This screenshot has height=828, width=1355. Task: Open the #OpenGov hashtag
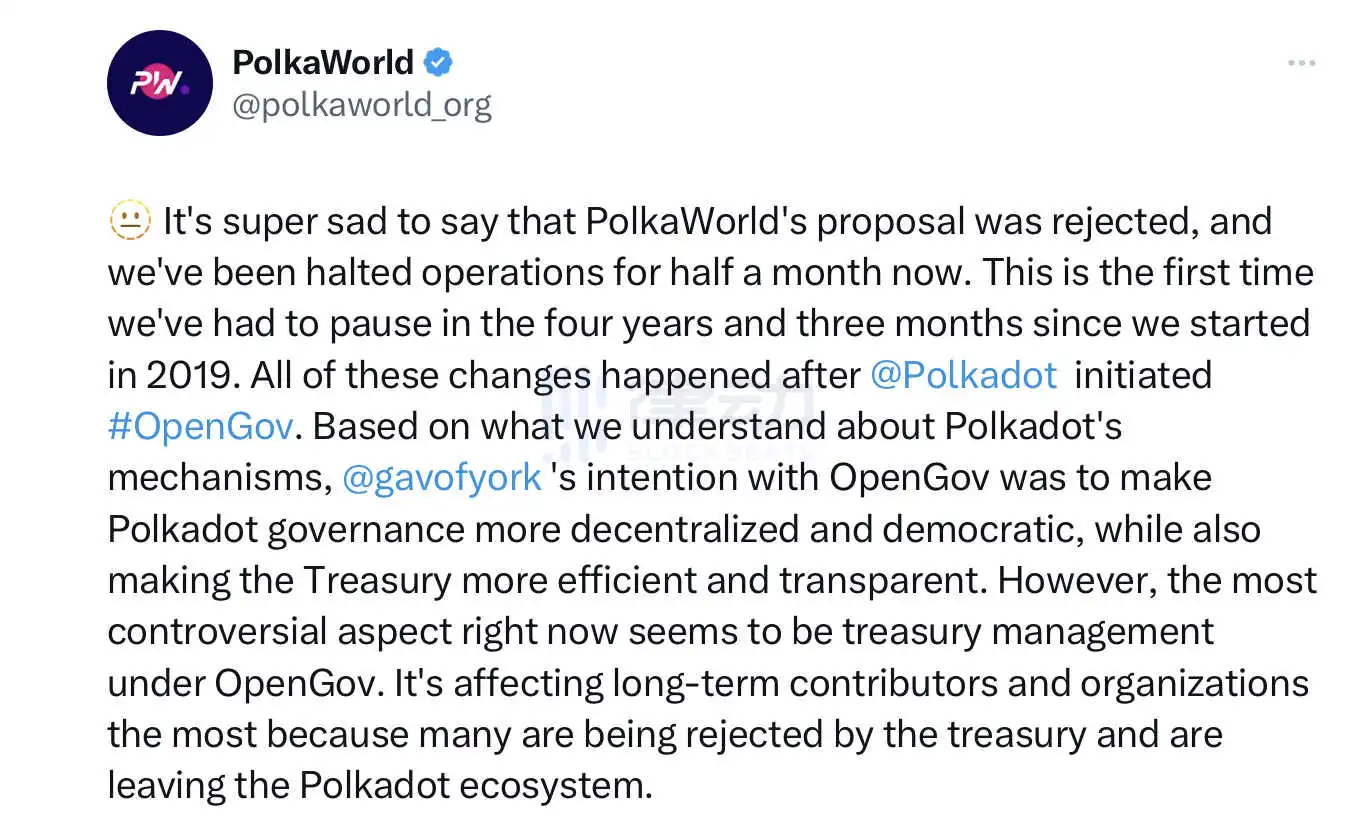click(200, 427)
